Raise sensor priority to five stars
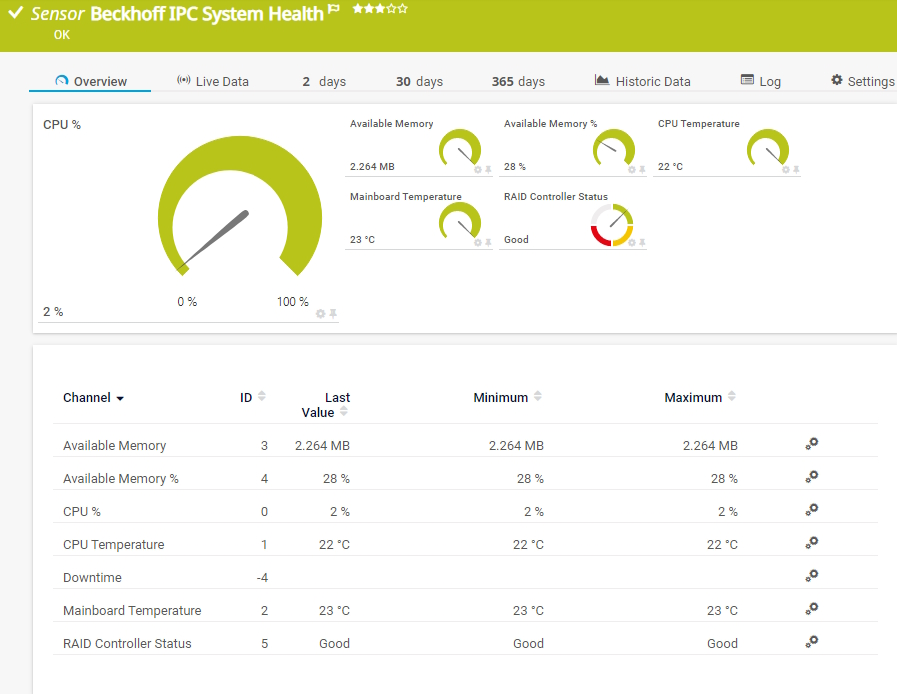 coord(400,9)
